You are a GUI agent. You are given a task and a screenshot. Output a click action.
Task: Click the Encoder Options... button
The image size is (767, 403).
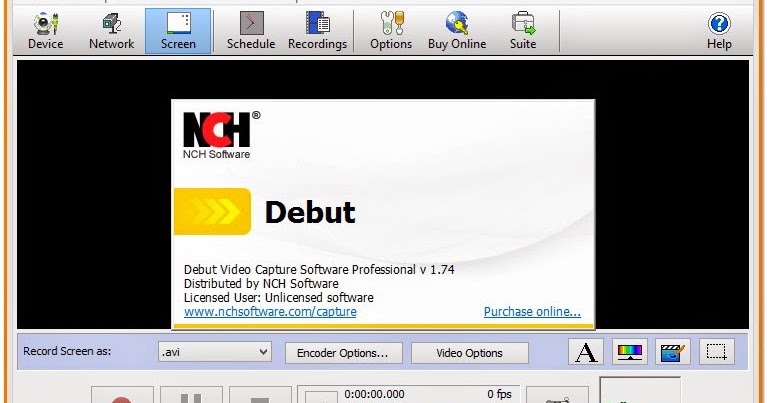[x=344, y=353]
